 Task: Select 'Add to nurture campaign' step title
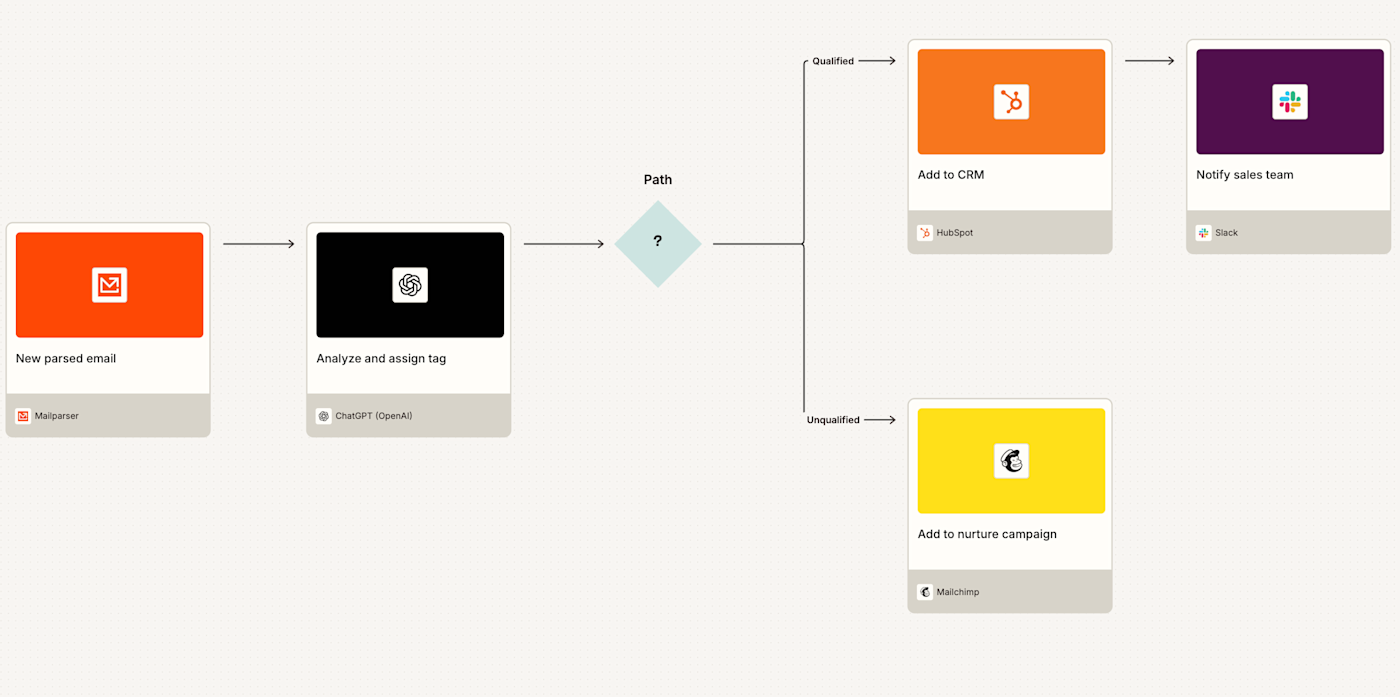tap(987, 534)
